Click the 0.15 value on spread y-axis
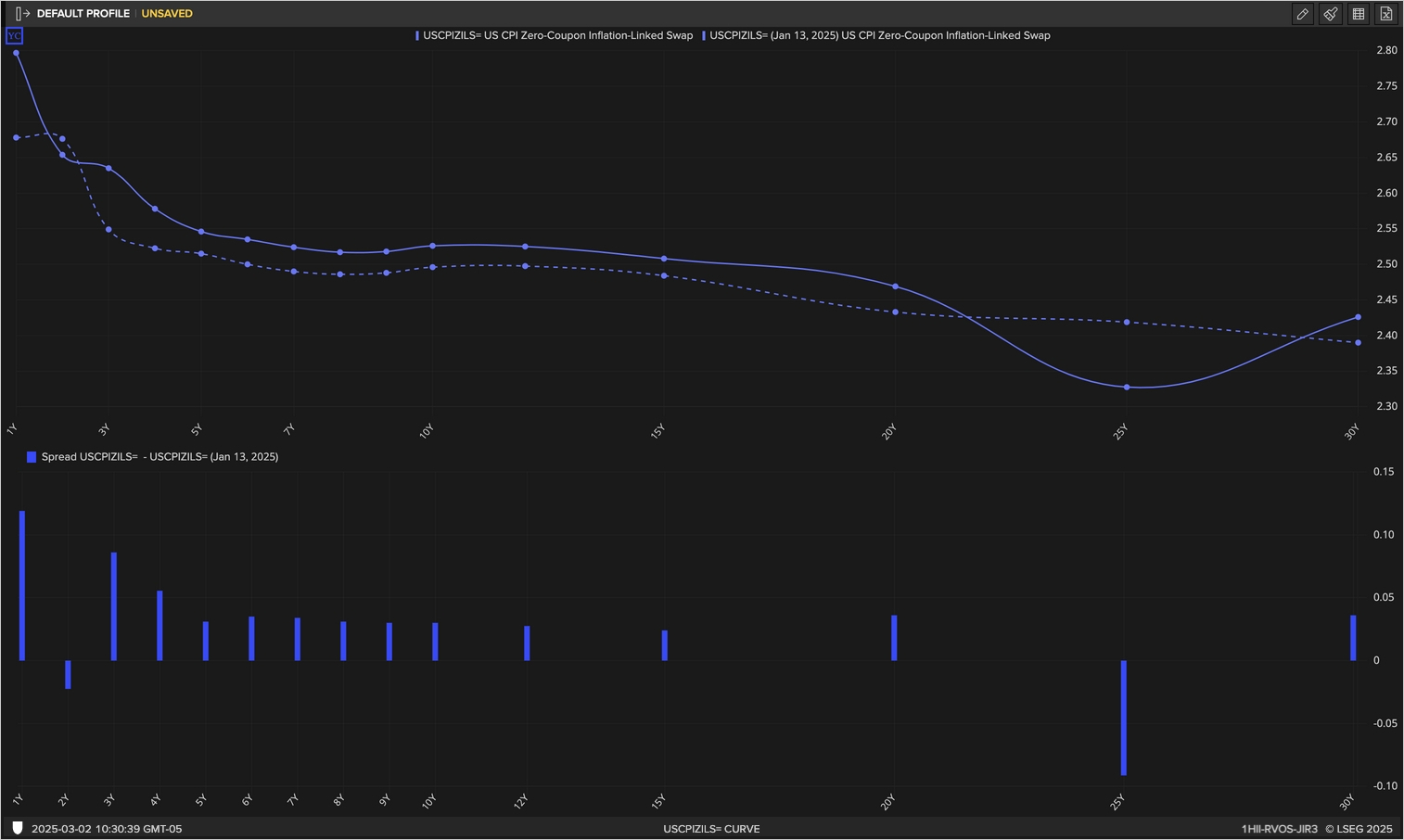 click(x=1384, y=471)
